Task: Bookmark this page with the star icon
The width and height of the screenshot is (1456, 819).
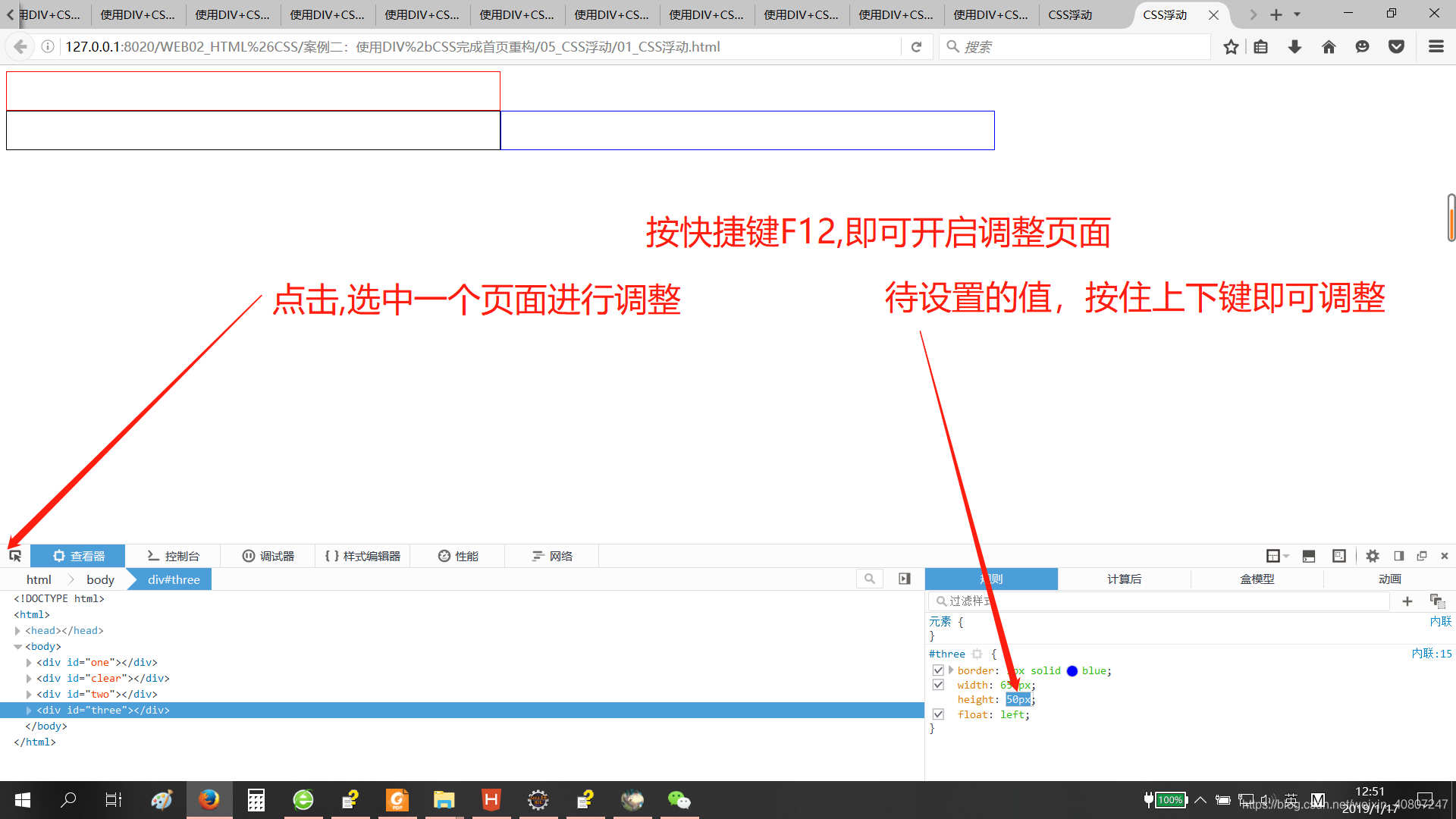Action: (1231, 47)
